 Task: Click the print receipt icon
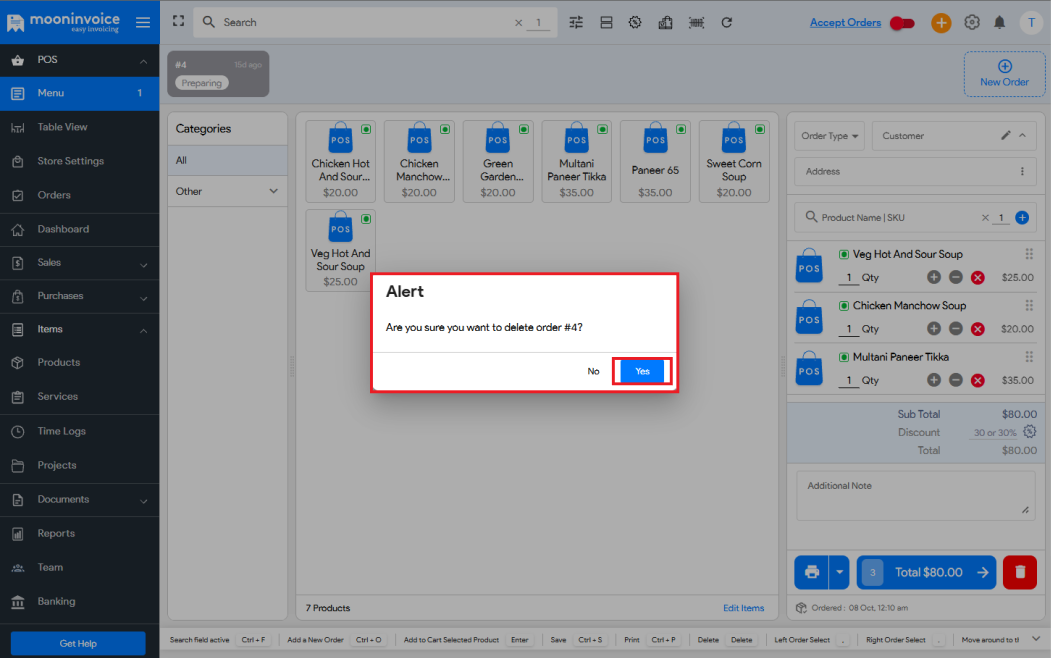coord(812,572)
